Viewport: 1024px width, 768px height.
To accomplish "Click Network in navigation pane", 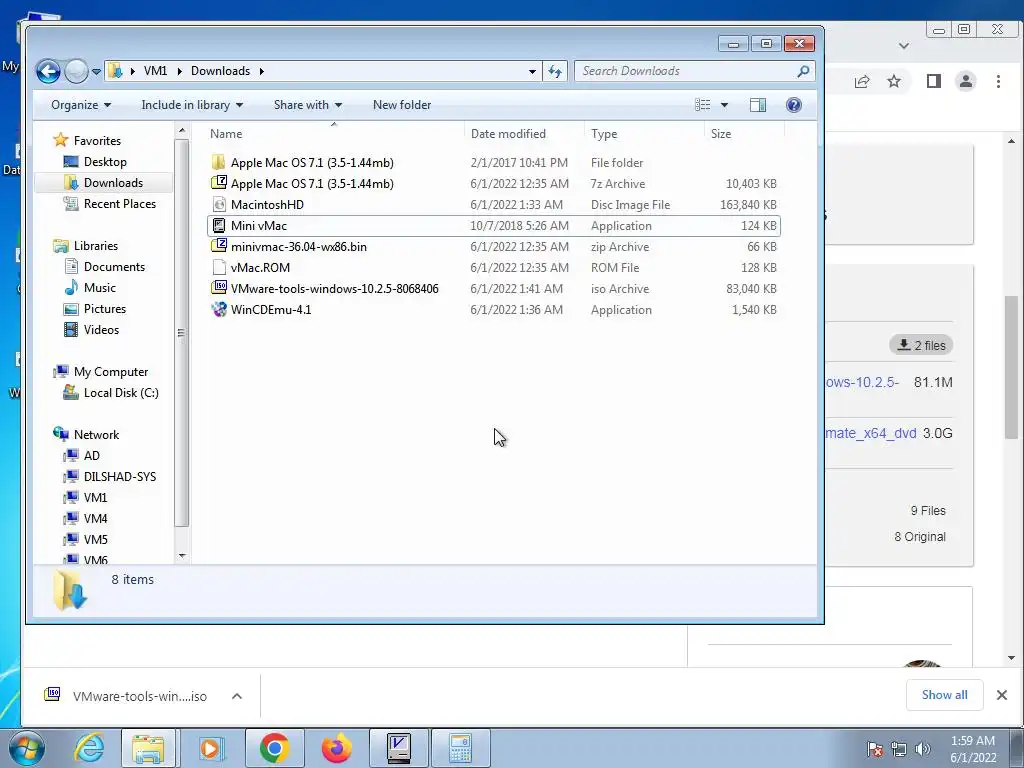I will click(x=96, y=435).
